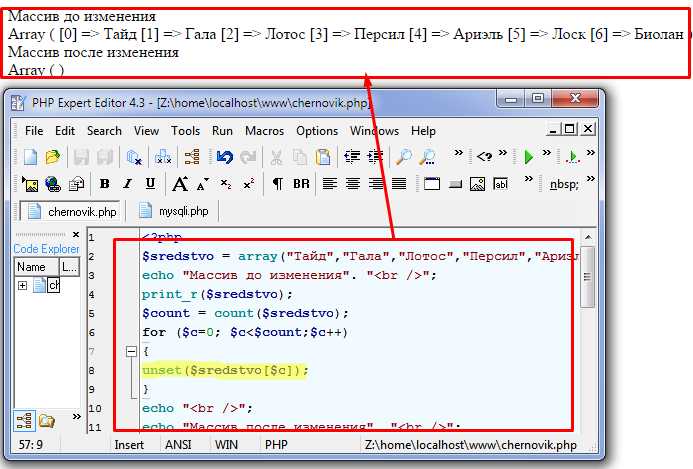This screenshot has height=469, width=693.
Task: Click the Undo arrow icon
Action: 224,157
